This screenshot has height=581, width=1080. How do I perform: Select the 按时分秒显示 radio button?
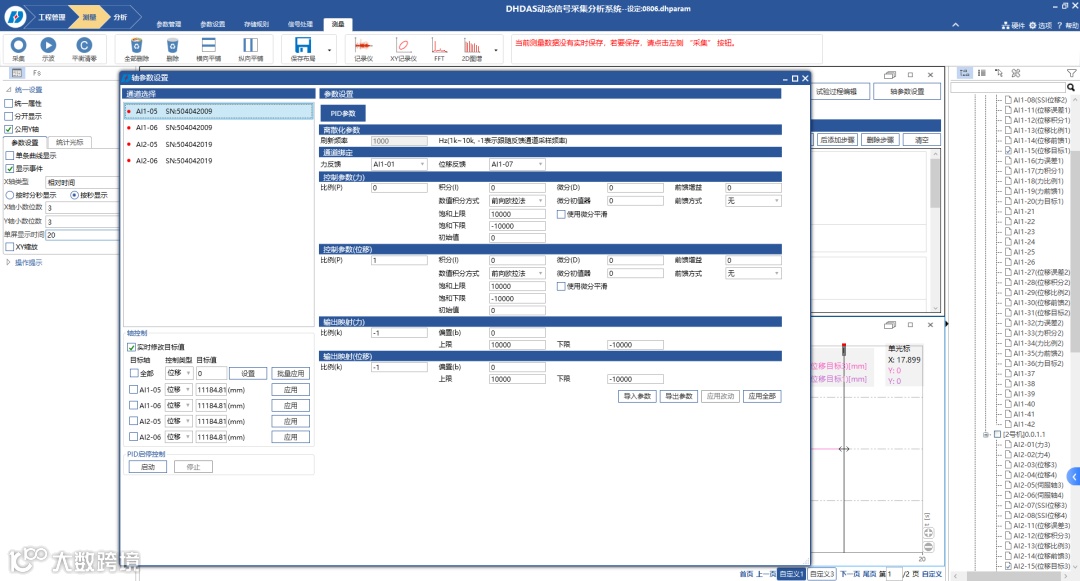coord(10,195)
